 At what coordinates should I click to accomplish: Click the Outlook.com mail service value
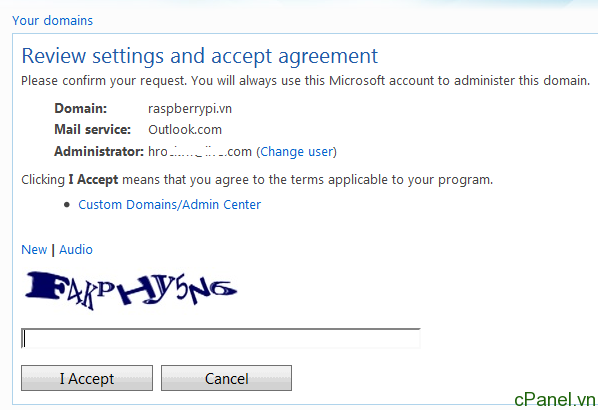tap(185, 130)
